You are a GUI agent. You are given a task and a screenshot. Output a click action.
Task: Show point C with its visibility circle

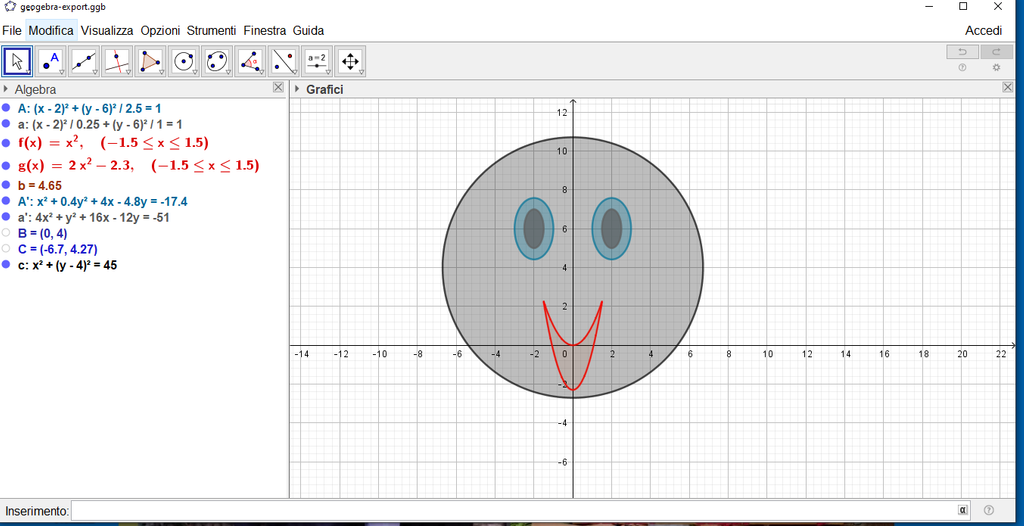coord(7,249)
